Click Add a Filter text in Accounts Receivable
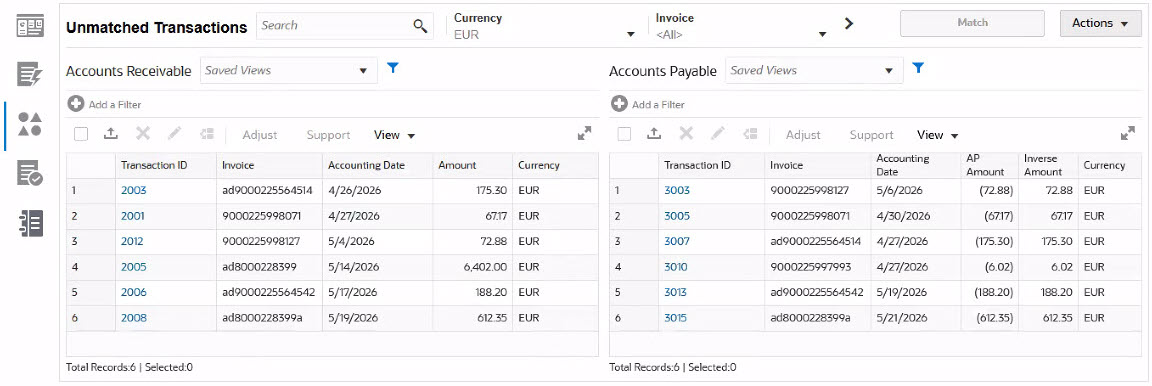Screen dimensions: 1152x386 pyautogui.click(x=115, y=104)
